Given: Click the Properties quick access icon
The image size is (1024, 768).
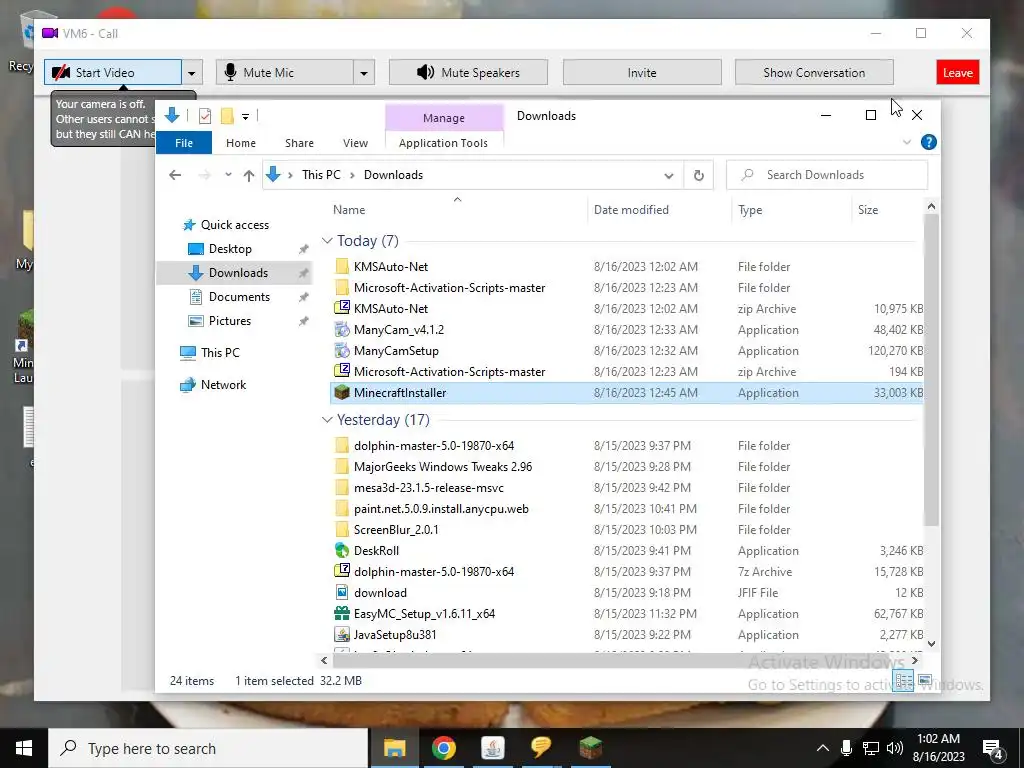Looking at the screenshot, I should 205,116.
